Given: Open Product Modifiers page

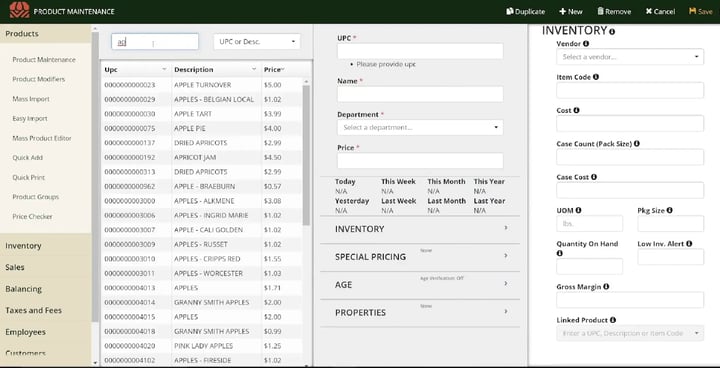Looking at the screenshot, I should click(39, 79).
